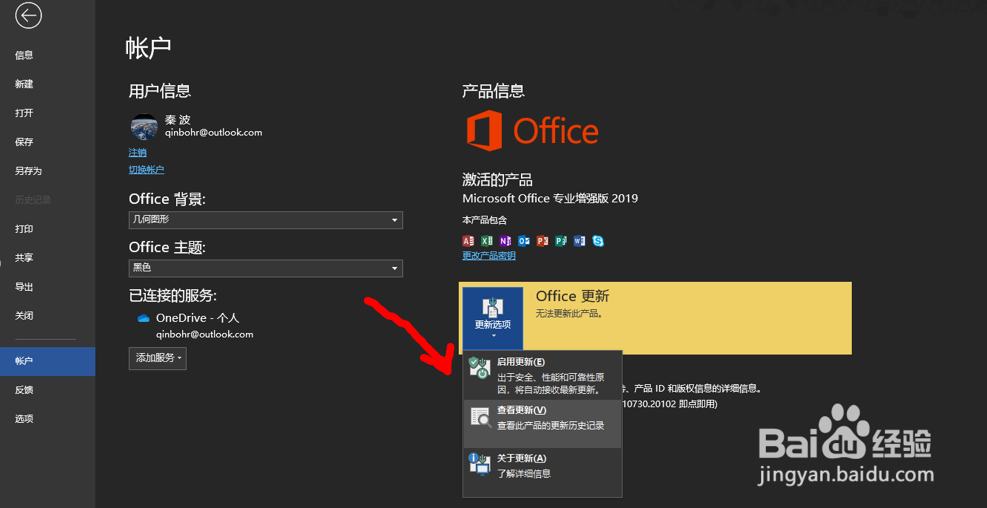This screenshot has height=508, width=987.
Task: Select 查看更新(V) menu entry
Action: [x=543, y=424]
